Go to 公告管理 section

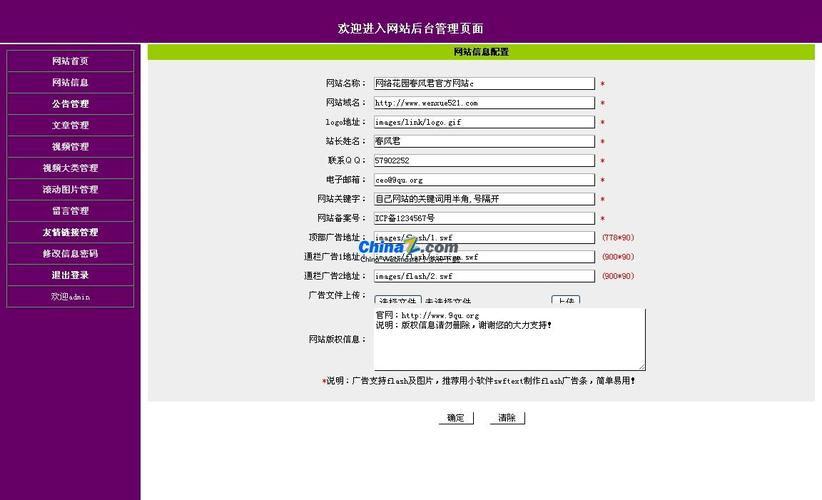click(x=70, y=104)
